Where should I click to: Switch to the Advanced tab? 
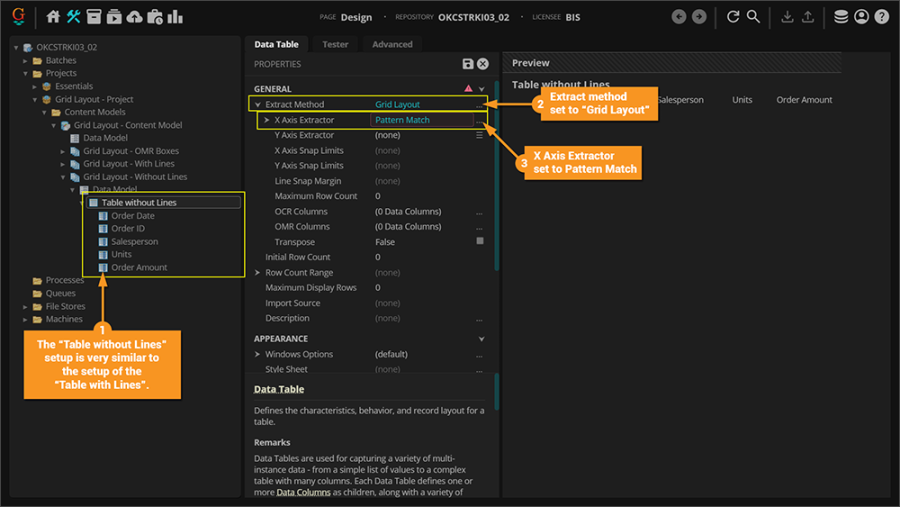(392, 44)
